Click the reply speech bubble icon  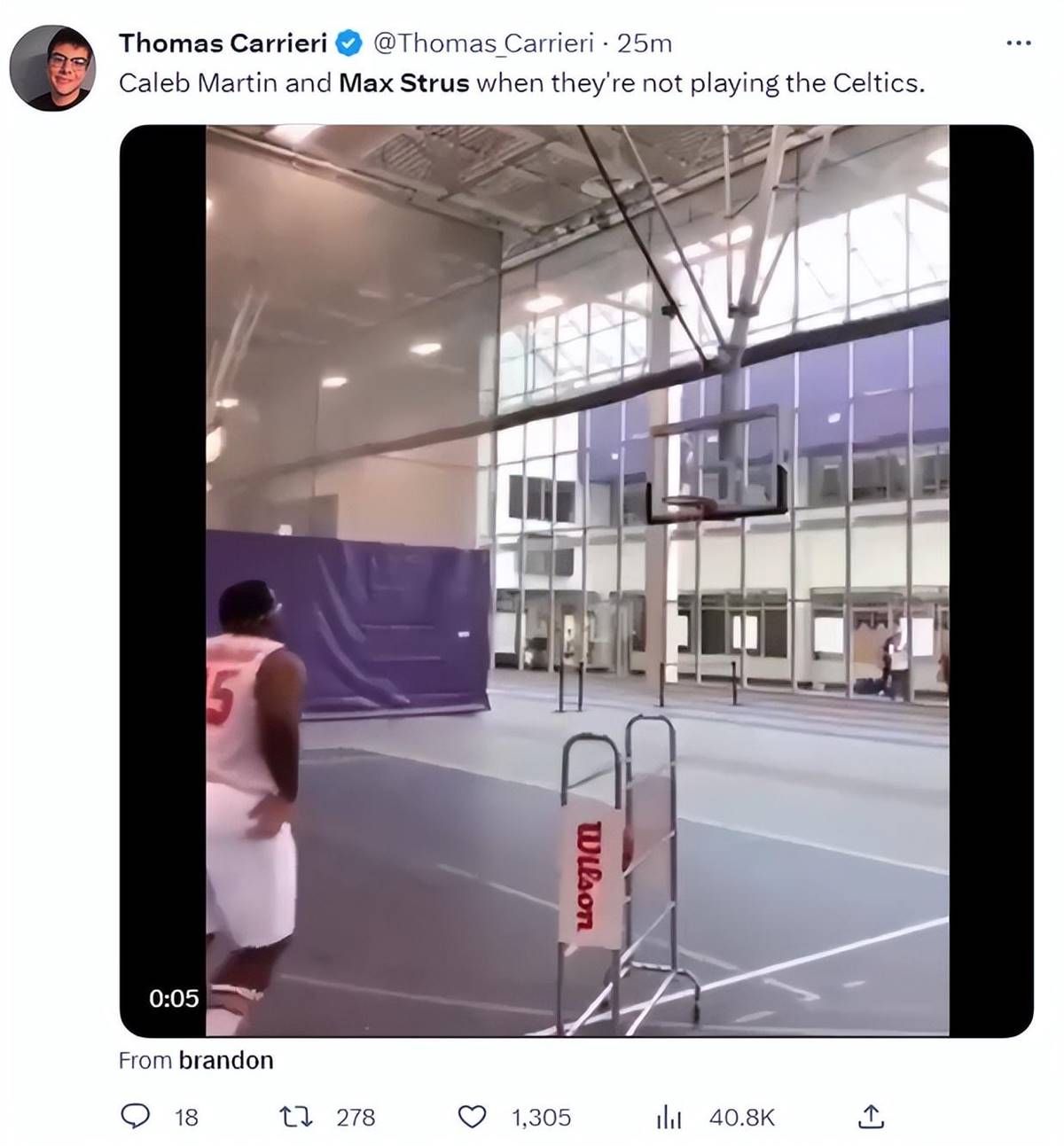[x=135, y=1117]
